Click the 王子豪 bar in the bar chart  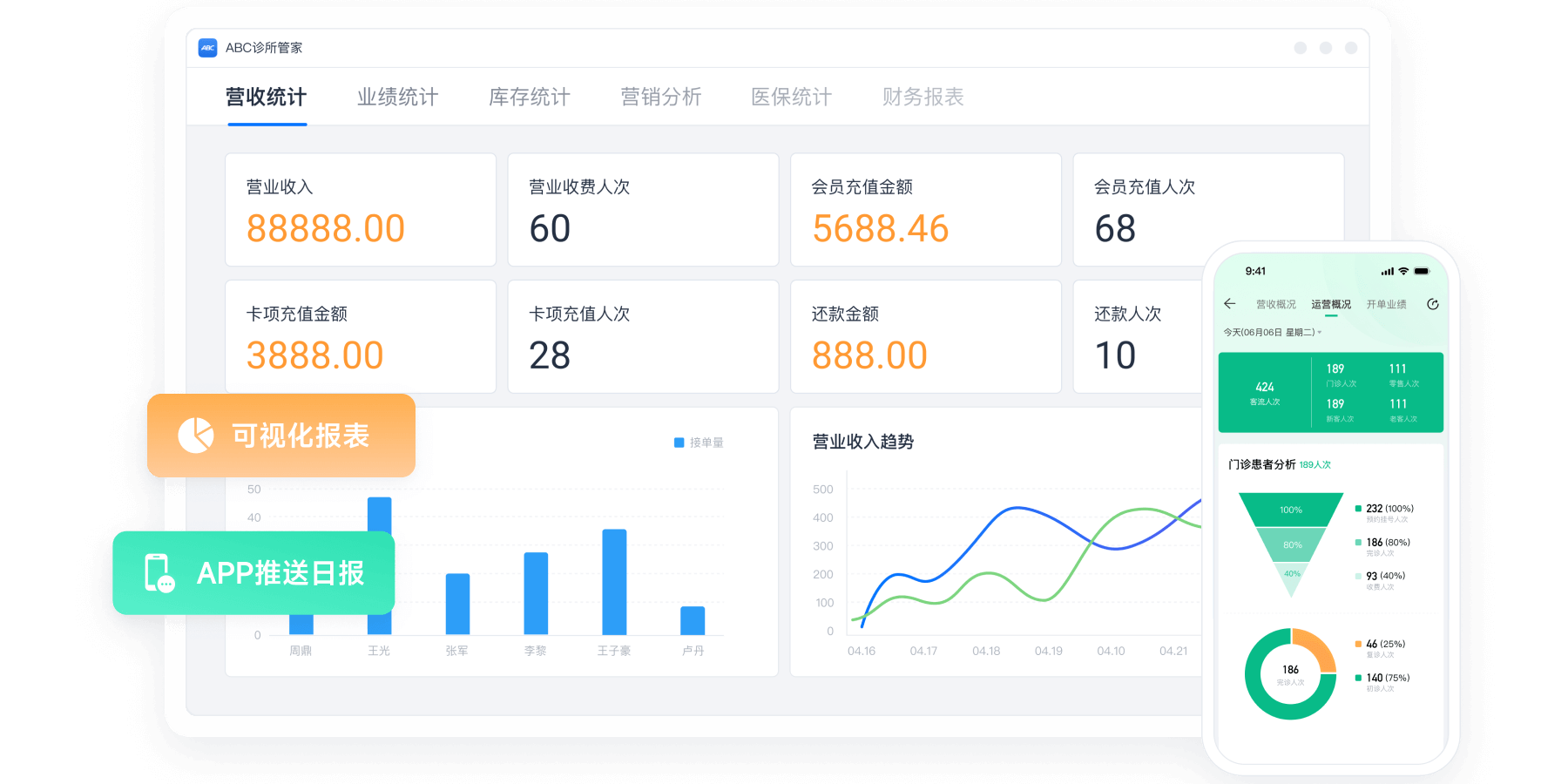[x=614, y=581]
